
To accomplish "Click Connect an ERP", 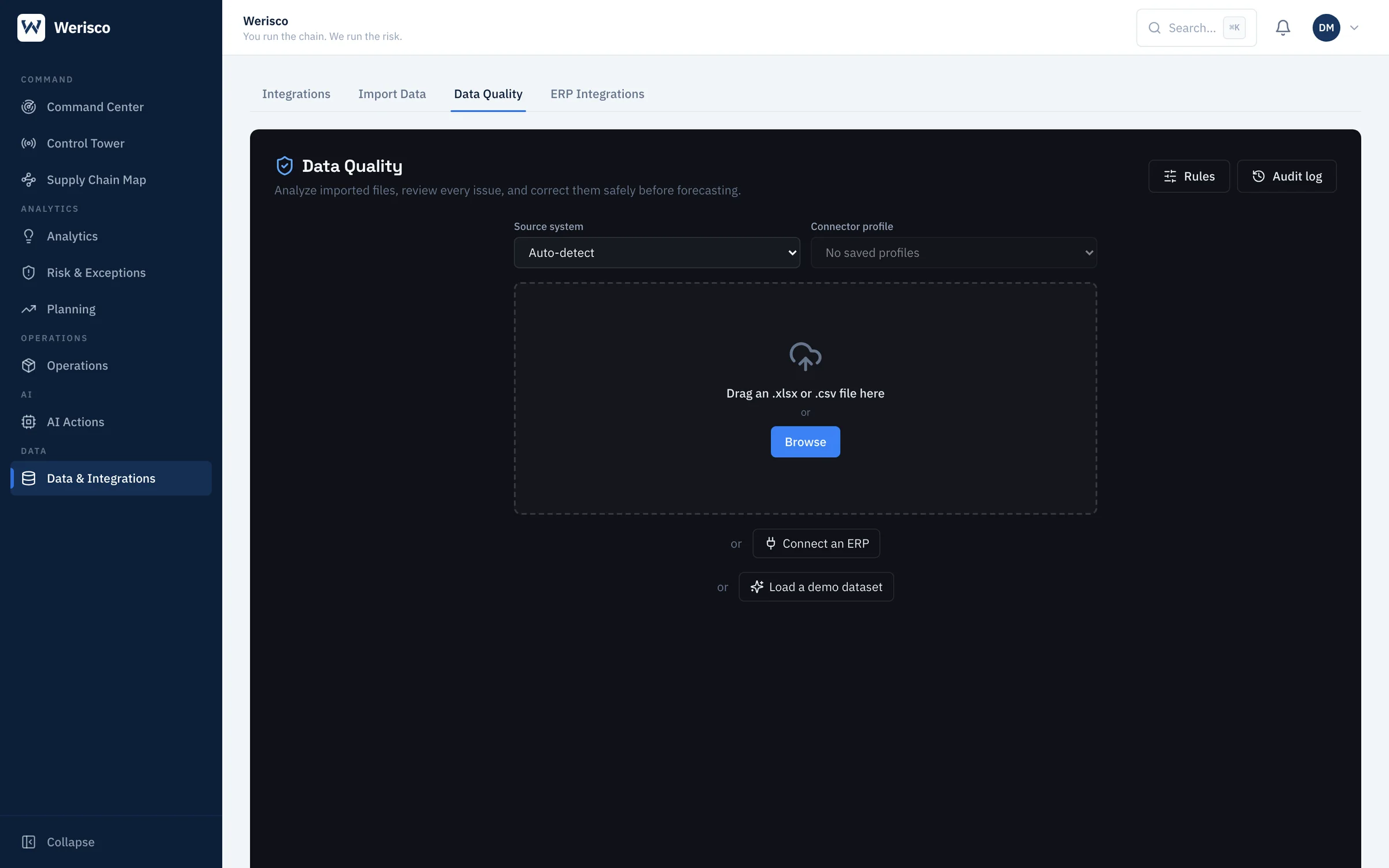I will (816, 543).
